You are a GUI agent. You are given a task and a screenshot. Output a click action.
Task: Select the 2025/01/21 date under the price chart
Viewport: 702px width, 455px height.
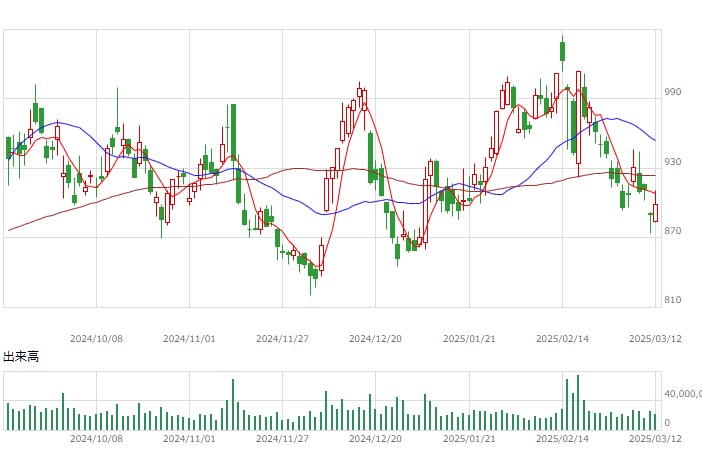(x=469, y=339)
